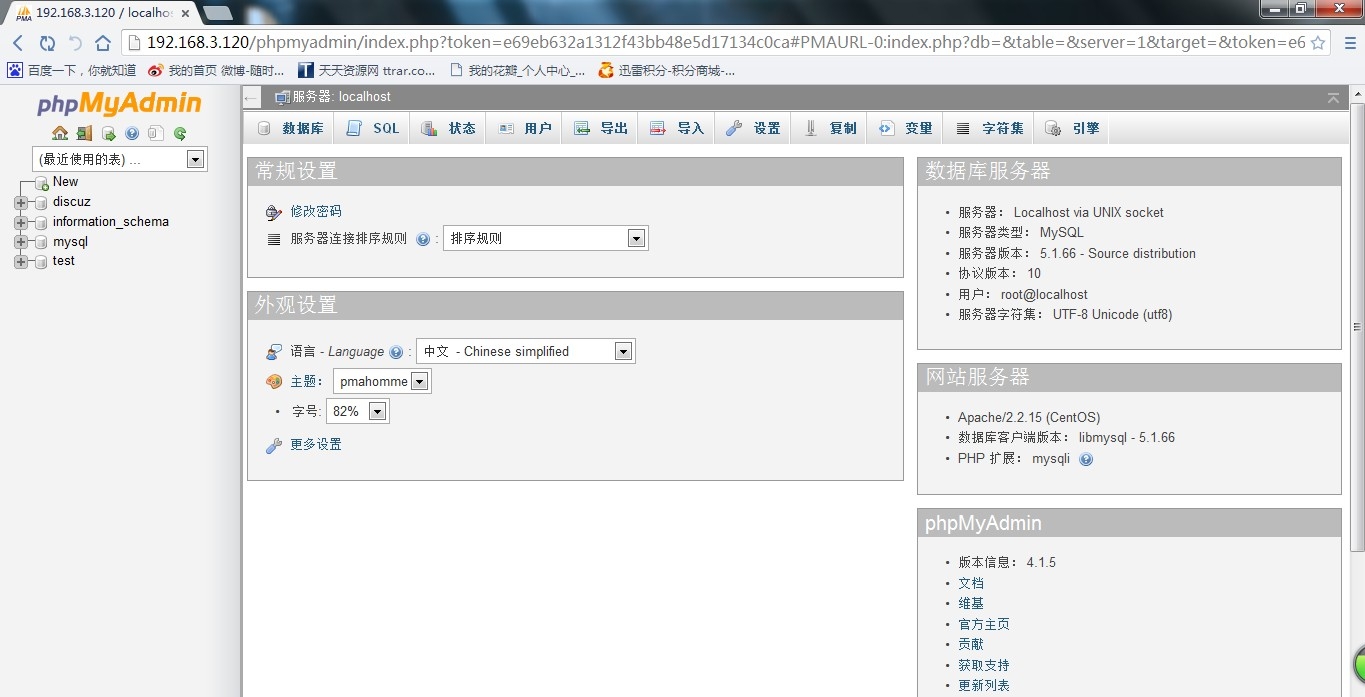Reload navigation panel with green refresh icon
Image resolution: width=1365 pixels, height=697 pixels.
point(180,133)
